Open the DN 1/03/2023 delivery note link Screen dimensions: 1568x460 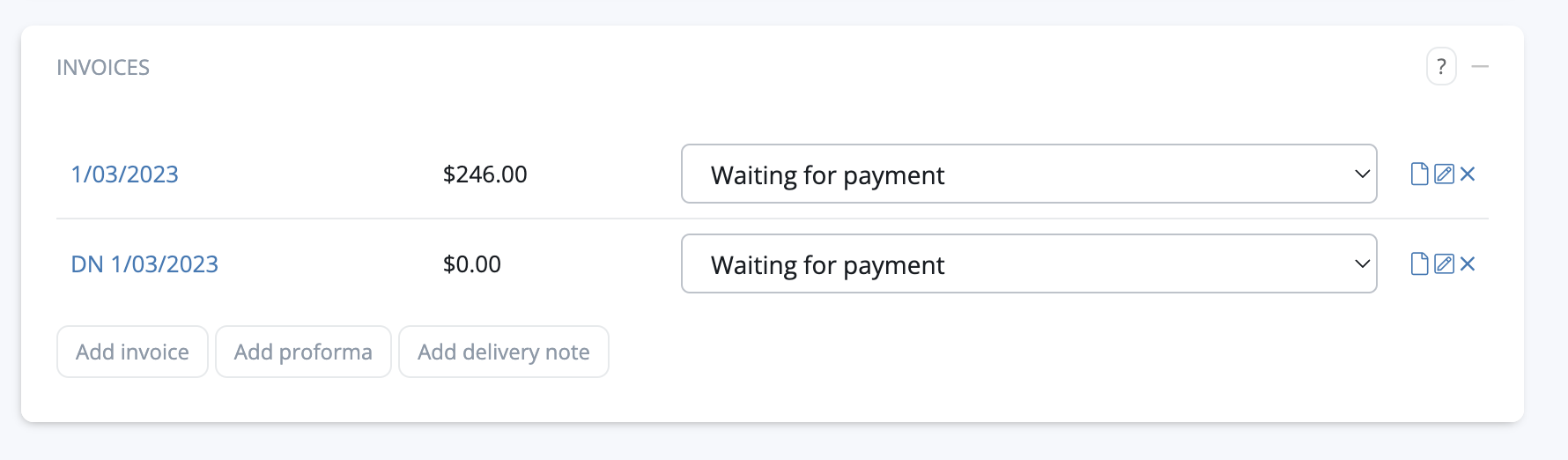click(144, 264)
